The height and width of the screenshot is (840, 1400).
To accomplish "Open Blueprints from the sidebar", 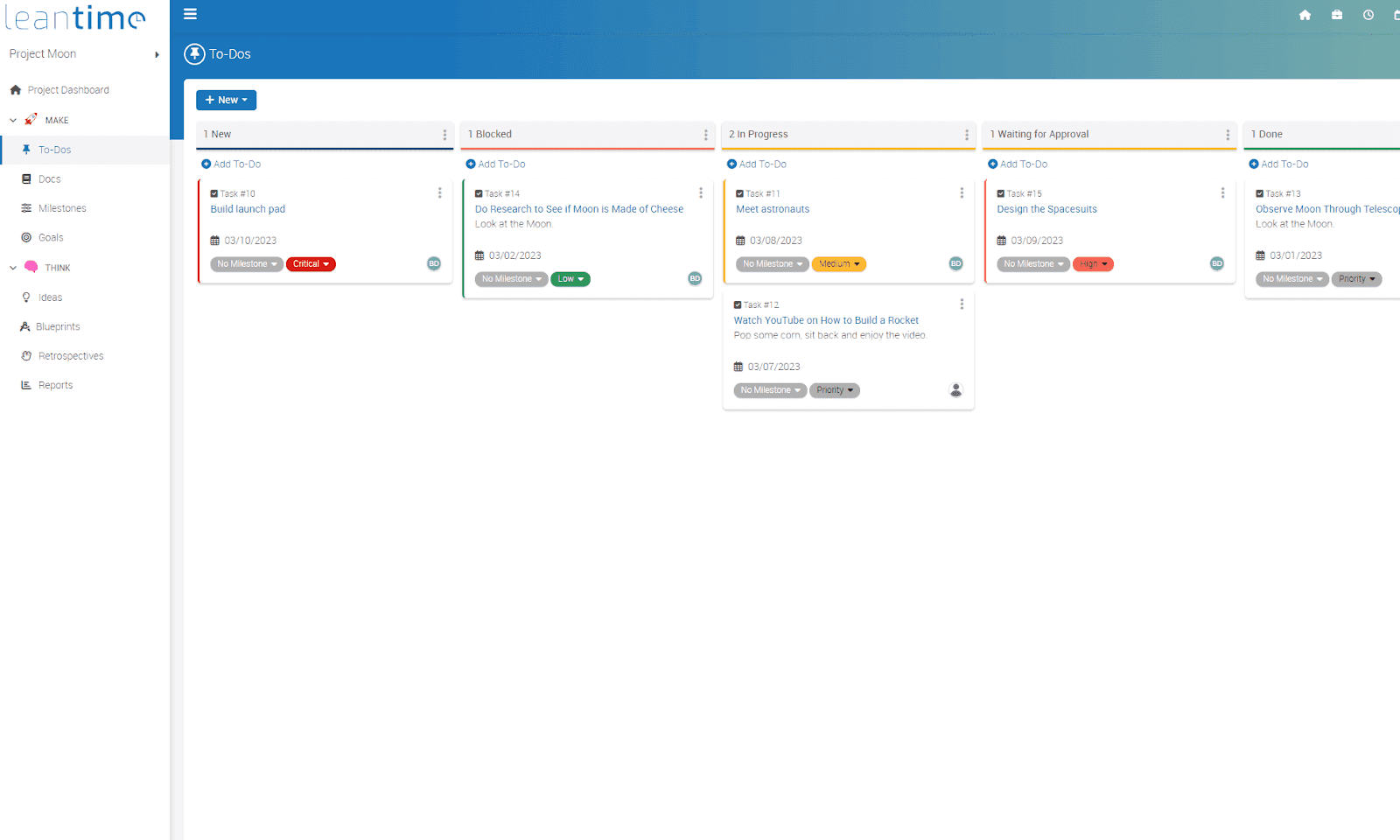I will [x=56, y=326].
